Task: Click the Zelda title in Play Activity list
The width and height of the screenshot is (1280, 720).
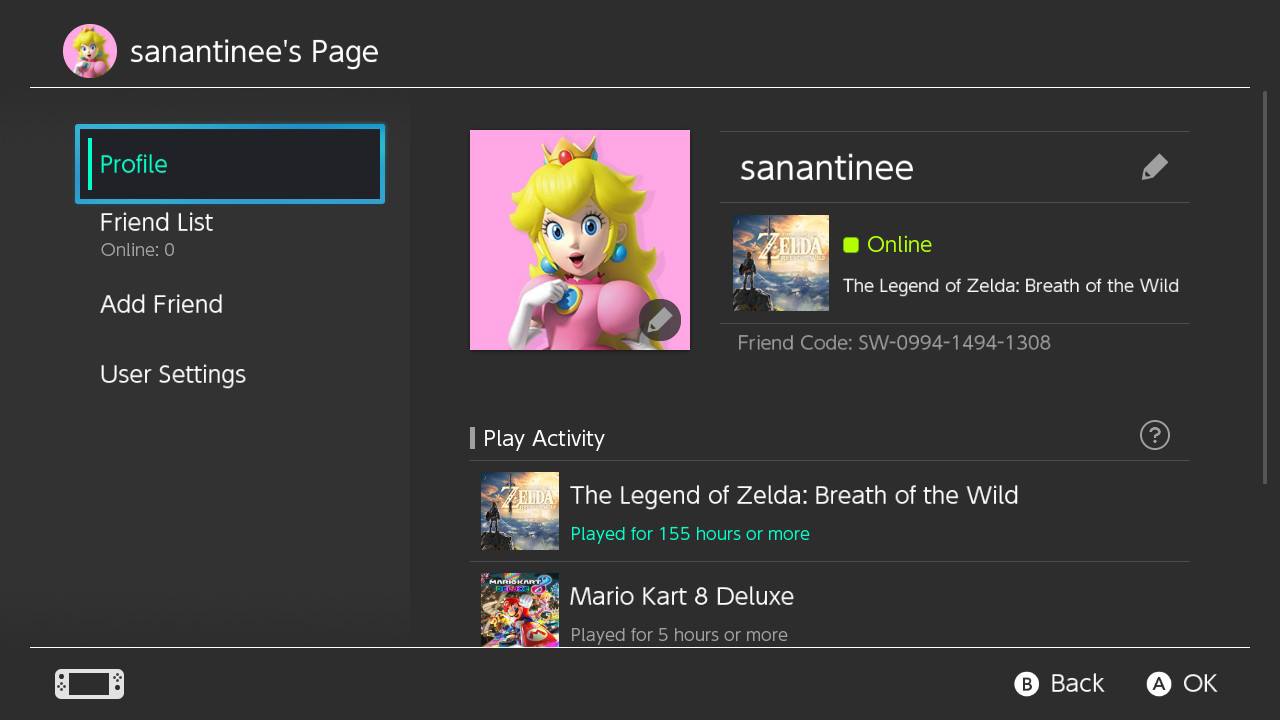Action: pyautogui.click(x=794, y=495)
